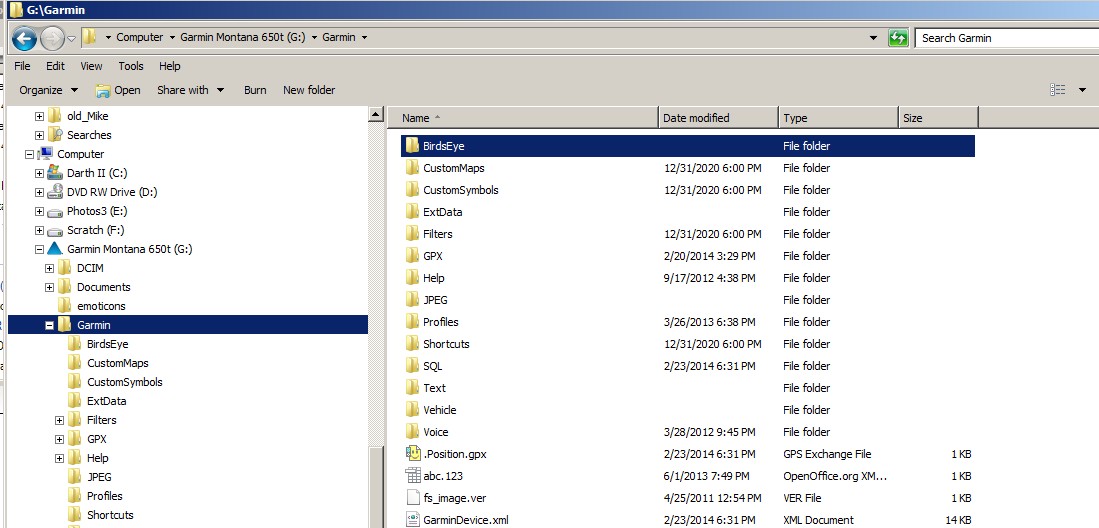Screen dimensions: 1099x528
Task: Click the BirdsEye folder icon in file list
Action: pyautogui.click(x=412, y=146)
